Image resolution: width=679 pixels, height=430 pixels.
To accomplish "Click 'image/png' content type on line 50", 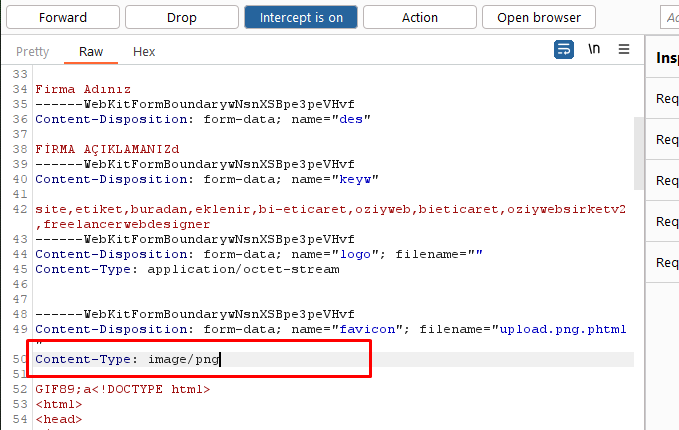I will click(x=184, y=359).
